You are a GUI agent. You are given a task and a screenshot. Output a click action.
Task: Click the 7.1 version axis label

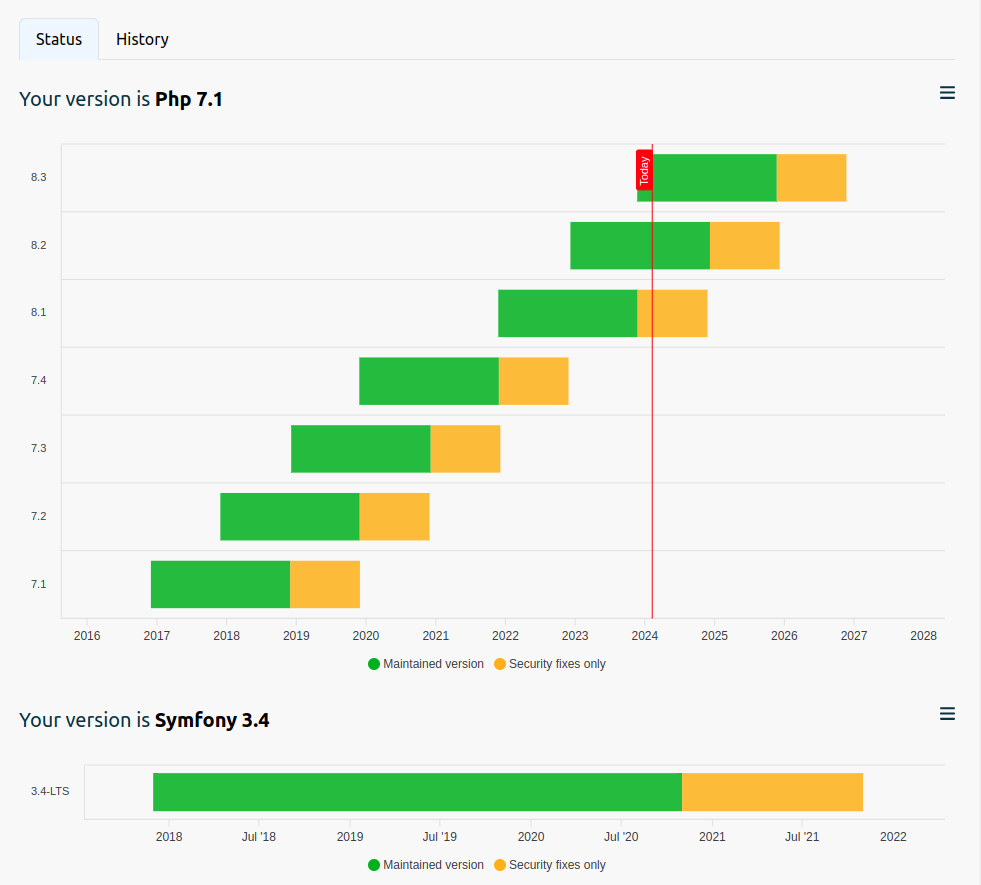[39, 584]
